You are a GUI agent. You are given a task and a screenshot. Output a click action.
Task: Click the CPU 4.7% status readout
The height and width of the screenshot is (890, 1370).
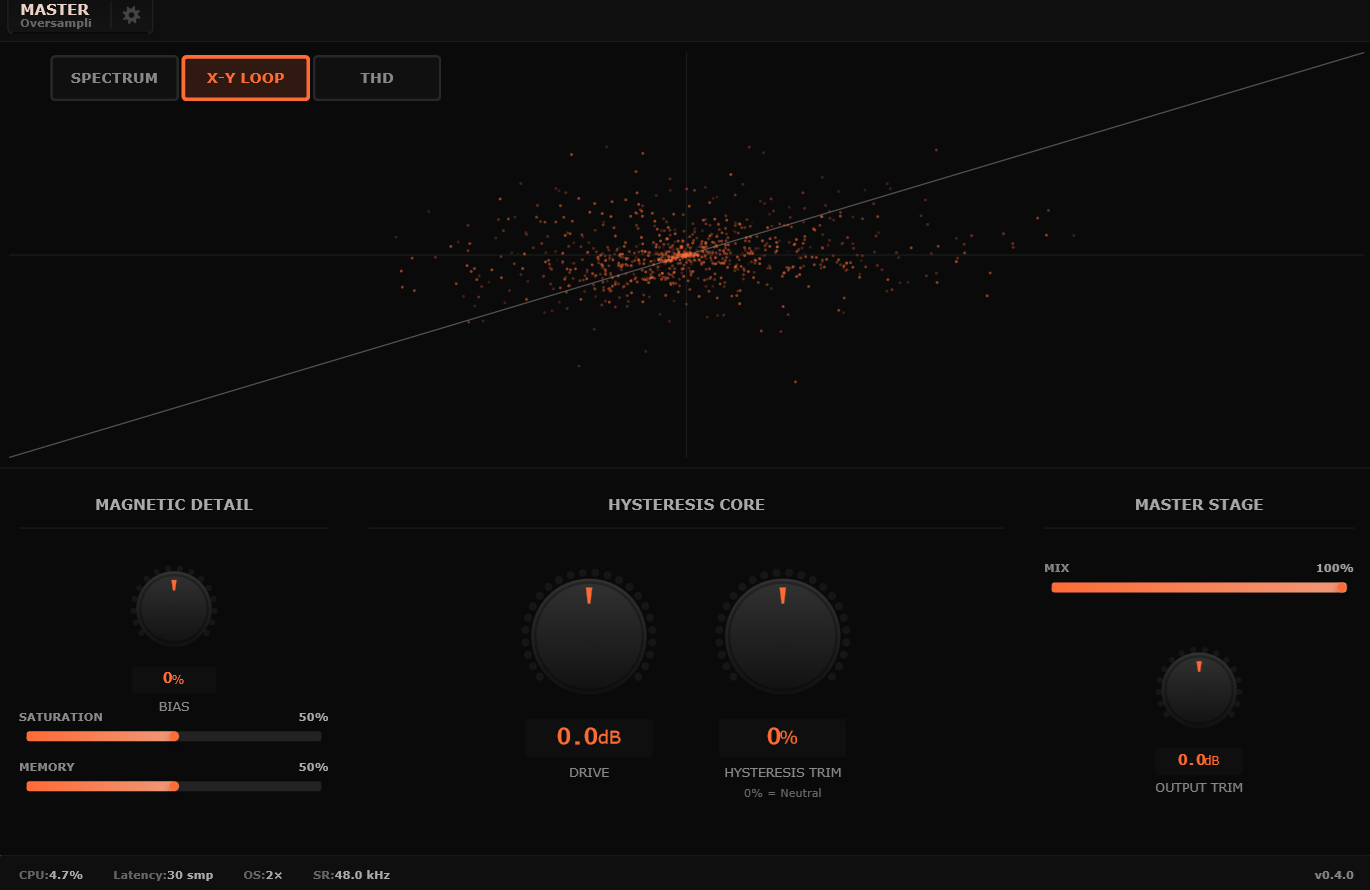coord(51,875)
